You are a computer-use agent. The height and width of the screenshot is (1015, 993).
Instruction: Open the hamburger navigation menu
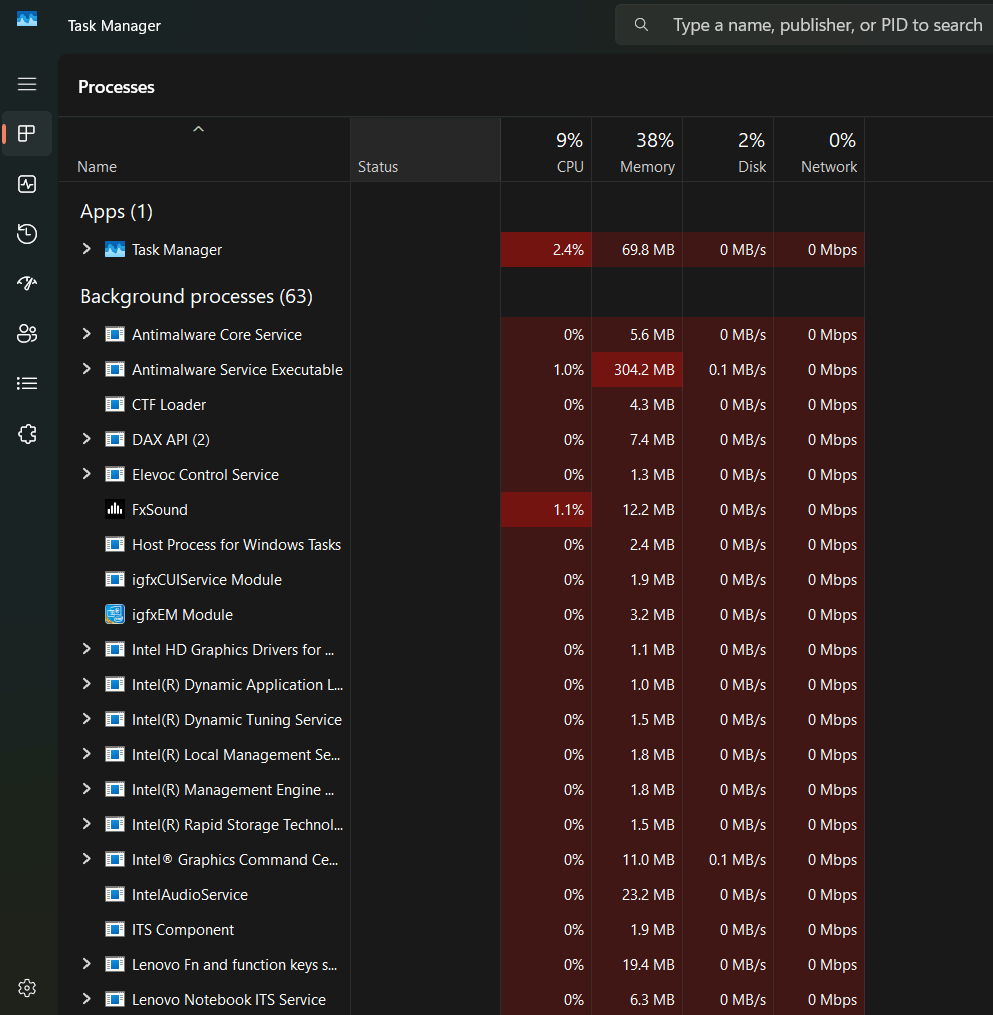27,84
